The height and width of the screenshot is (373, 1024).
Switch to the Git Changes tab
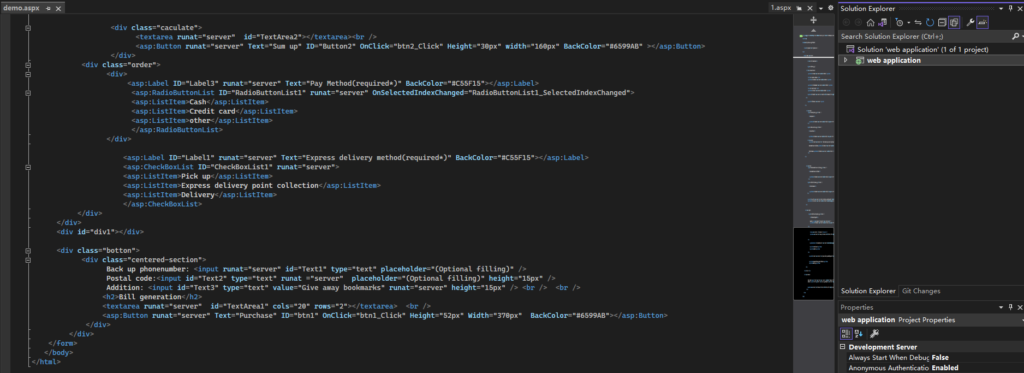pos(921,291)
